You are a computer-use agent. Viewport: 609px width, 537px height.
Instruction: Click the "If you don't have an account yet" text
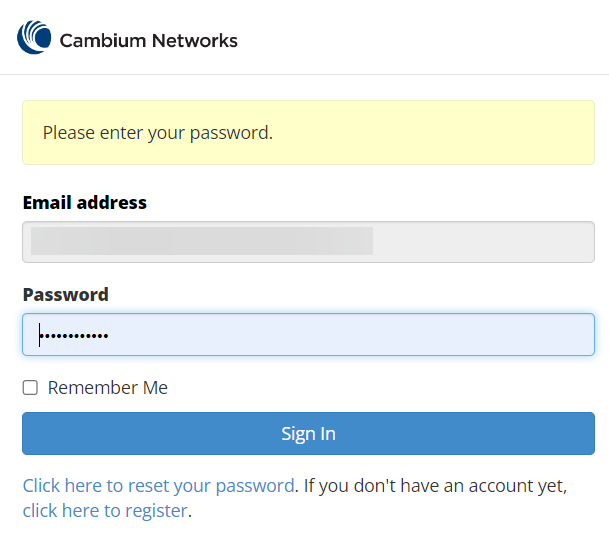coord(435,486)
